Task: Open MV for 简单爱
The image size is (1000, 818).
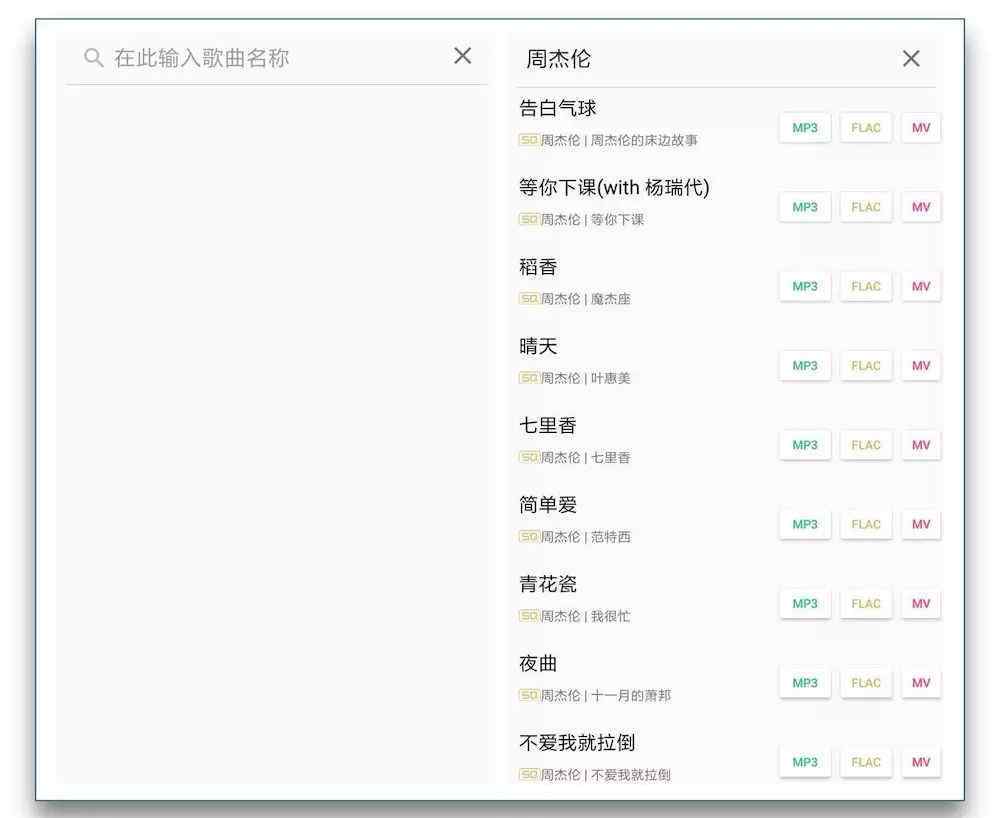Action: (921, 524)
